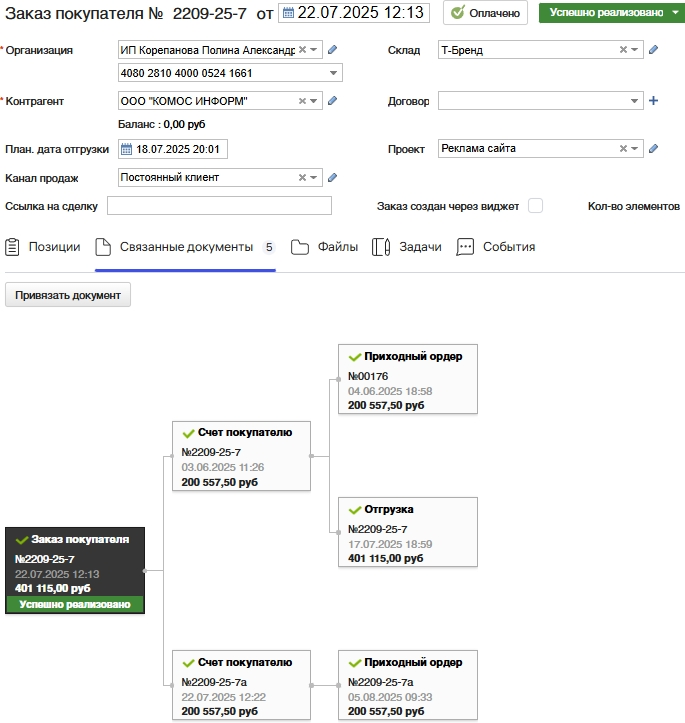Click the edit pencil for Канал продаж
The width and height of the screenshot is (685, 723).
tap(333, 178)
